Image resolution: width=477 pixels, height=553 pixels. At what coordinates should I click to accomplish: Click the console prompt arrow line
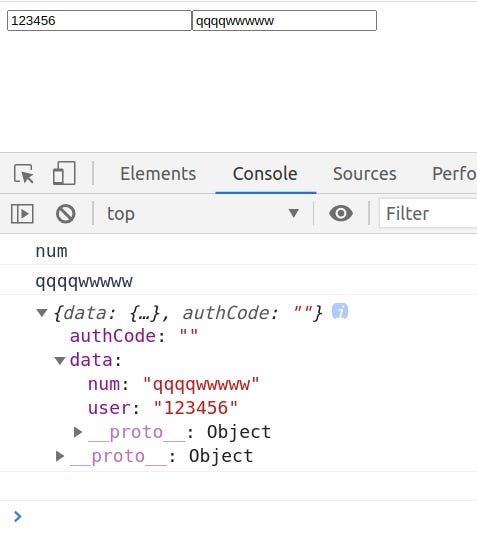tap(238, 517)
